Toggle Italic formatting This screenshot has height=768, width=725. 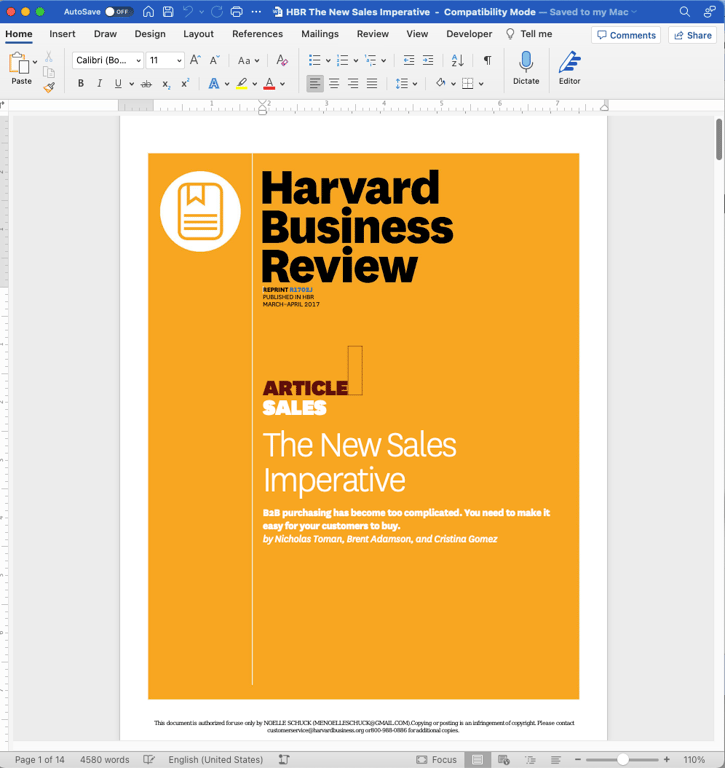click(x=99, y=83)
